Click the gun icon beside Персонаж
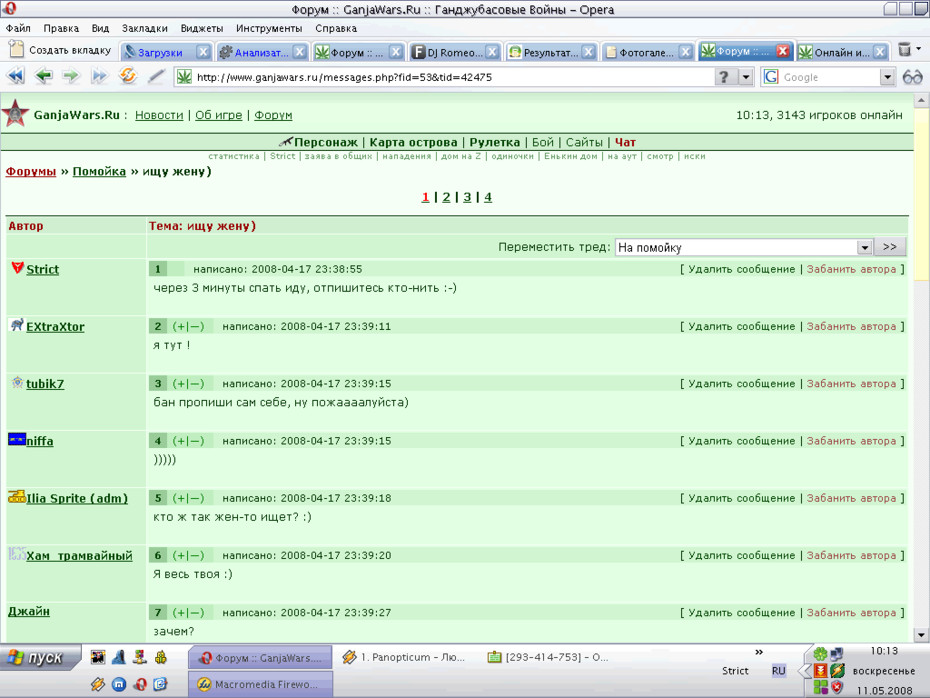 (285, 142)
